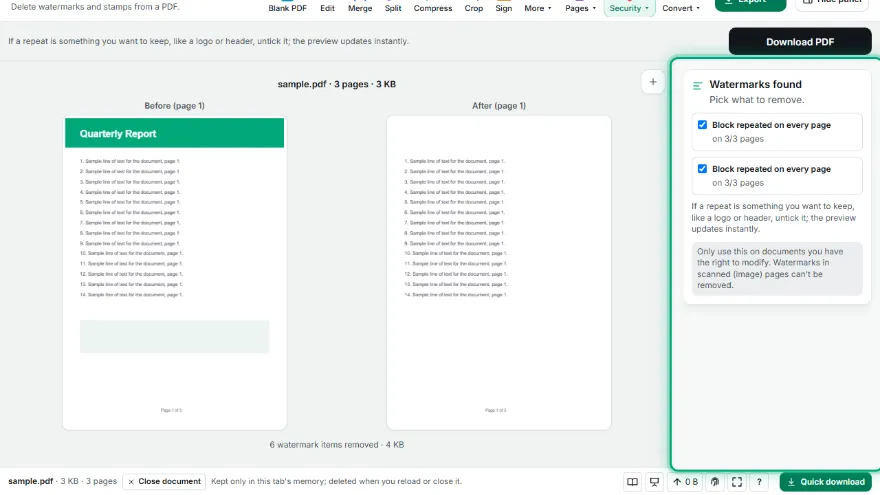Screen dimensions: 880x495
Task: Close document using the bottom button
Action: click(164, 482)
